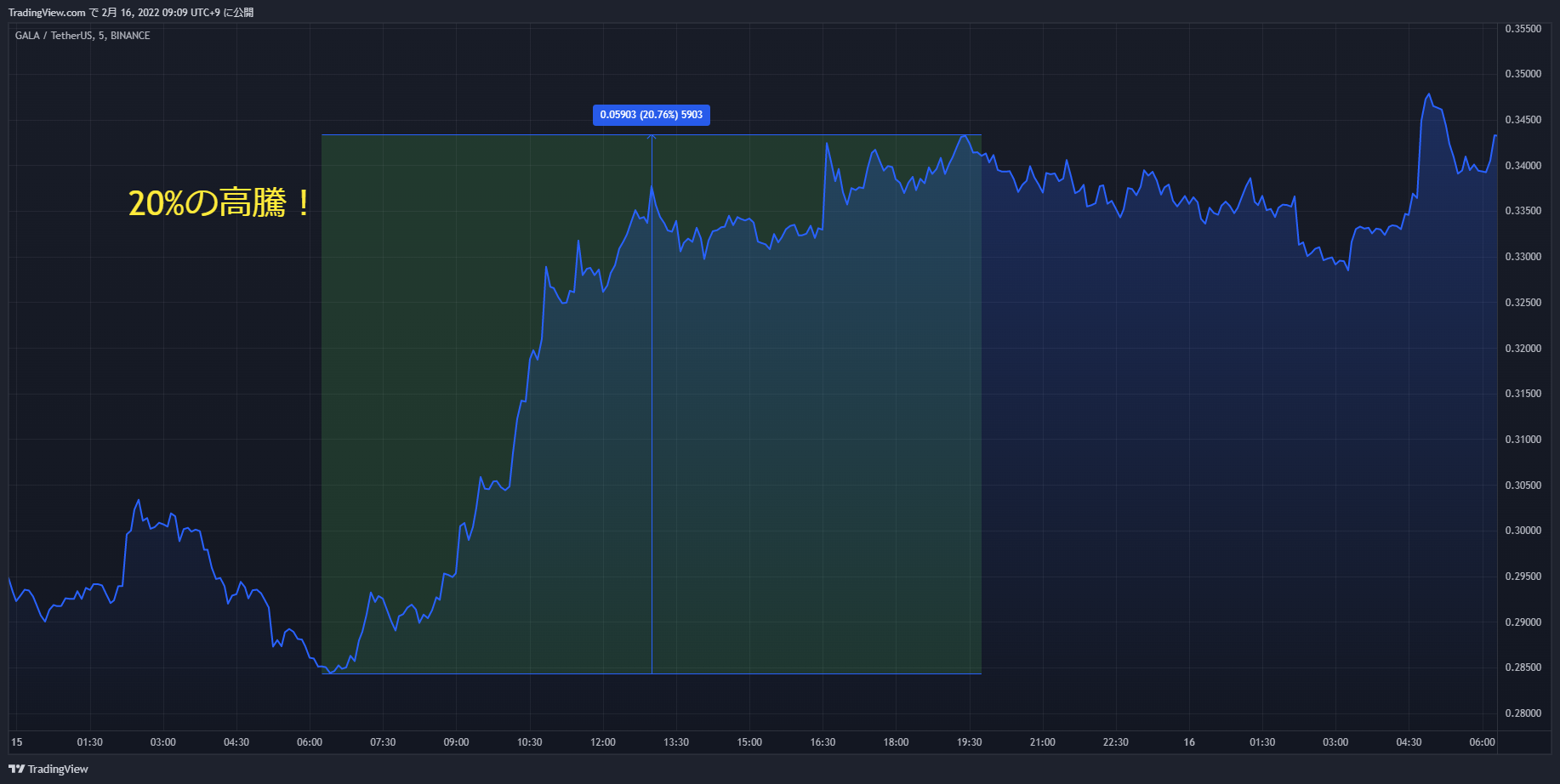Click the 16 date label on time axis
1560x784 pixels.
(1189, 742)
